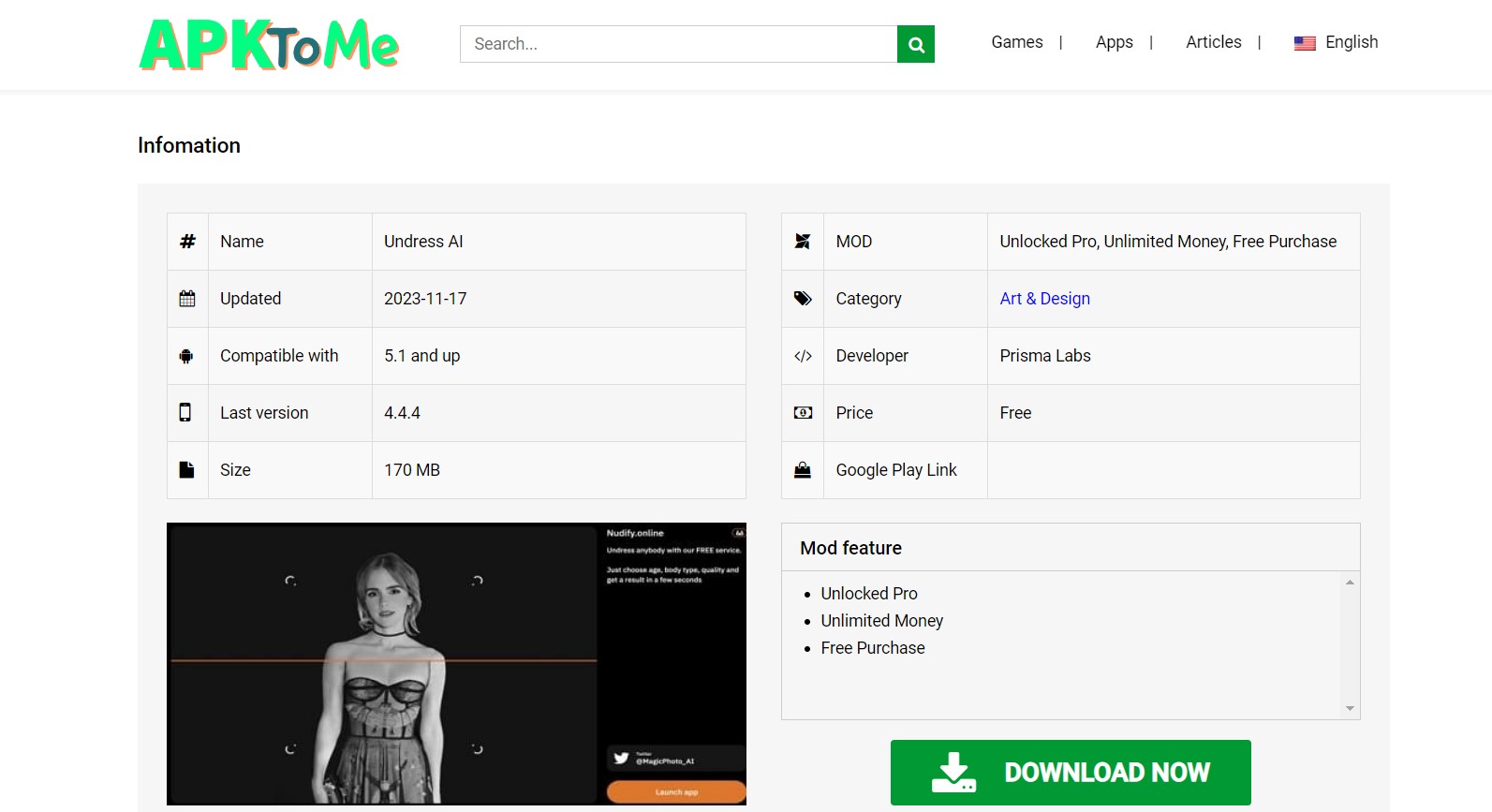Click the APKToMe logo
This screenshot has width=1492, height=812.
tap(269, 44)
